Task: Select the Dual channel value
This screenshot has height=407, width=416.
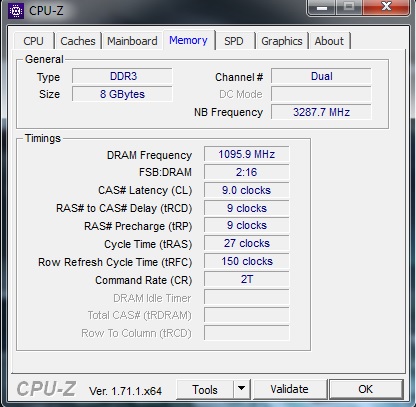Action: click(321, 76)
